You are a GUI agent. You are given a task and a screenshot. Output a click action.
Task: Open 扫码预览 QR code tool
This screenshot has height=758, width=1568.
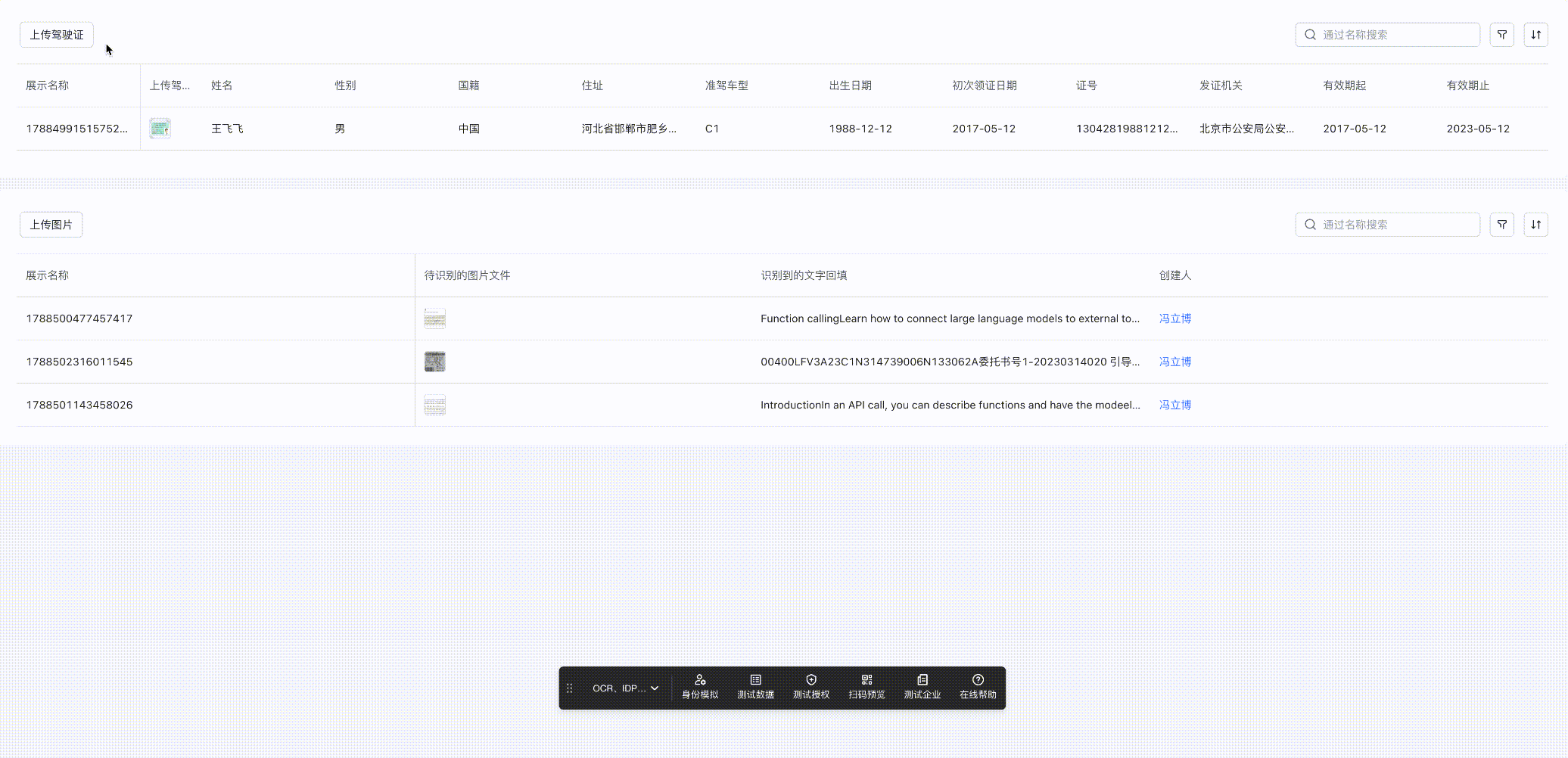[866, 687]
